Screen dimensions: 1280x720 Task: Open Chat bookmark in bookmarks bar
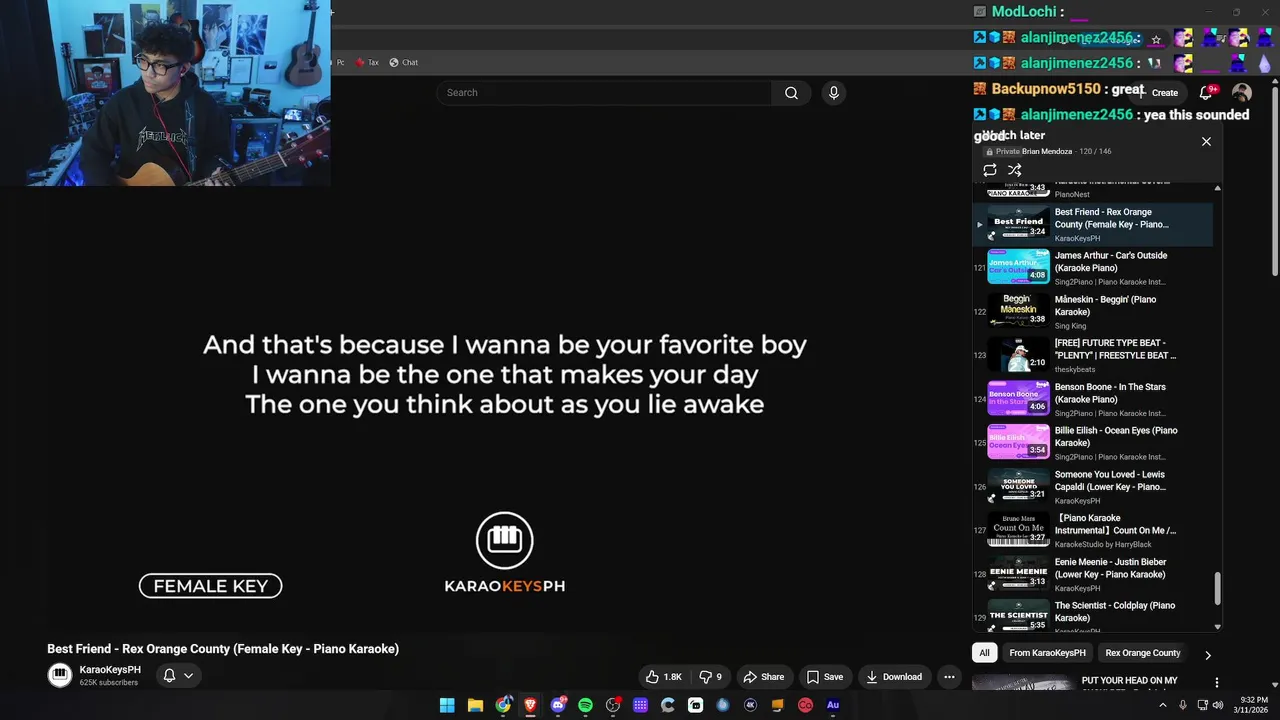pos(403,62)
